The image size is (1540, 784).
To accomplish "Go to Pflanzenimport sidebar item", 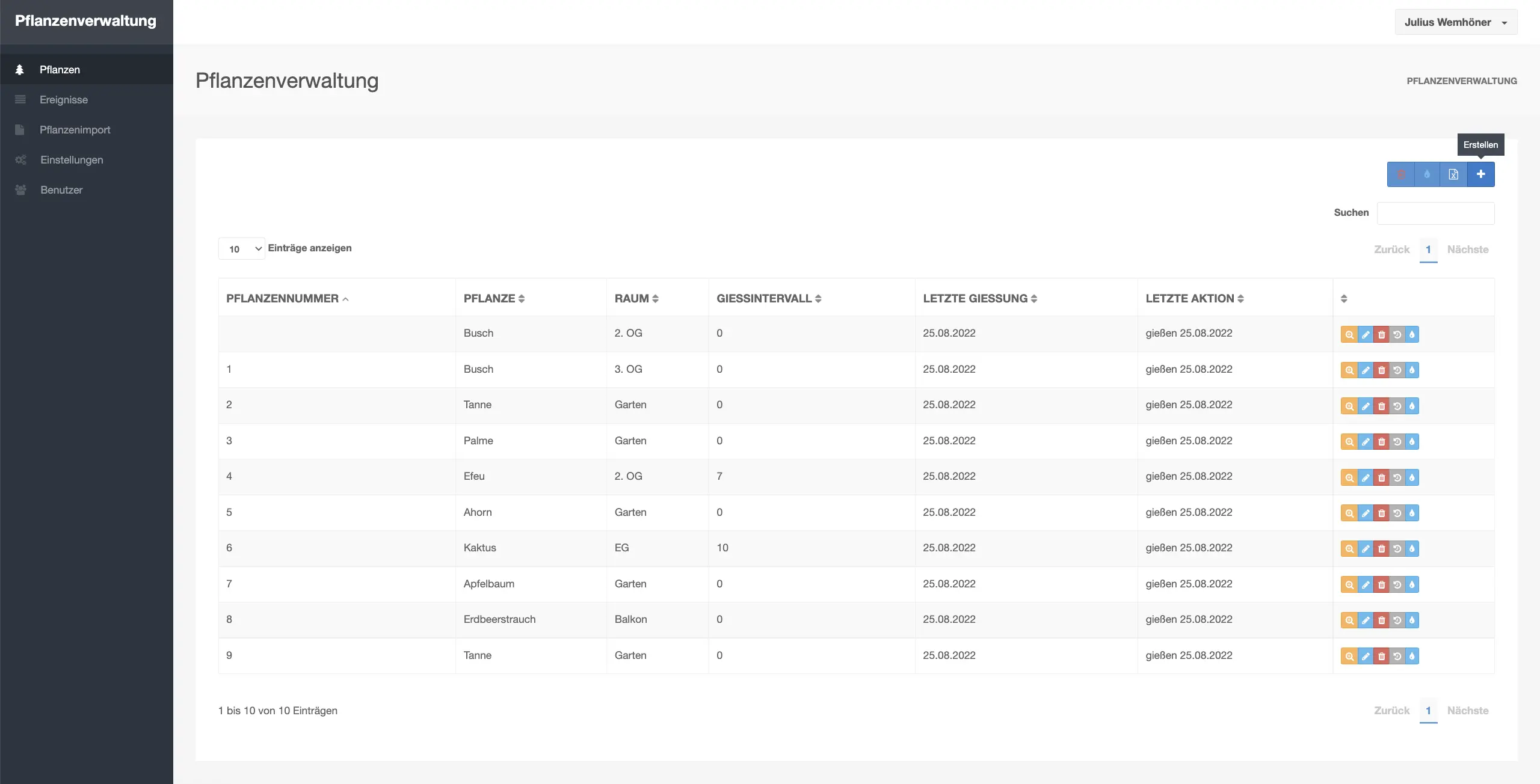I will [75, 130].
